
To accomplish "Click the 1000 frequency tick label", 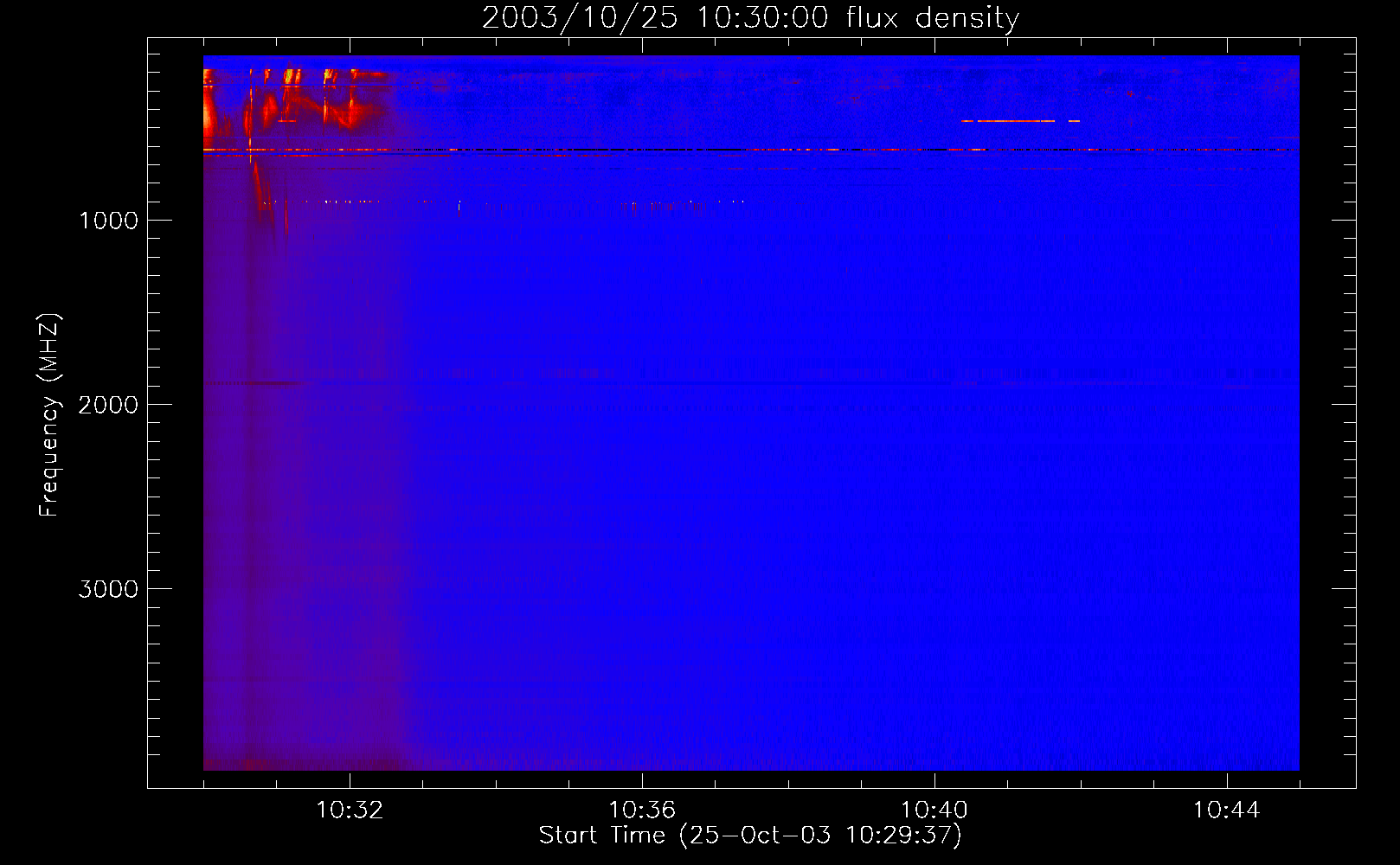I will 108,221.
